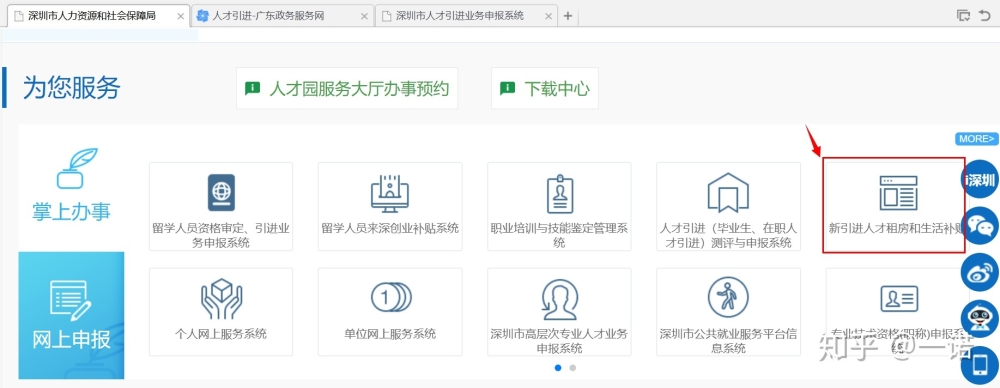Click the robot assistant sidebar icon
Image resolution: width=1000 pixels, height=388 pixels.
tap(980, 318)
